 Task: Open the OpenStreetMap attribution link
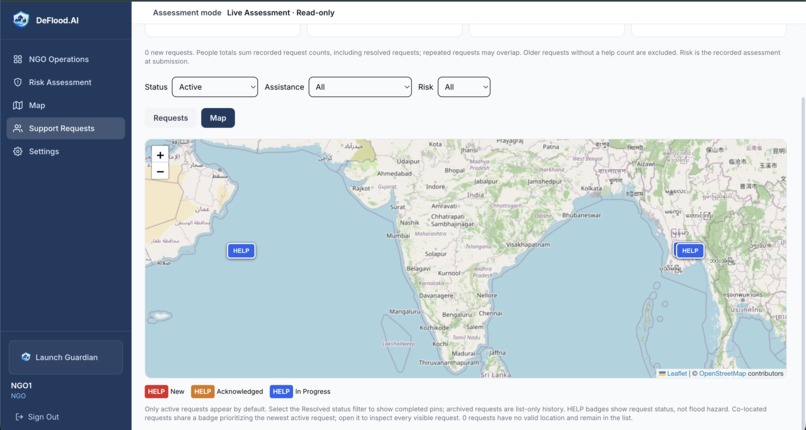(x=722, y=373)
